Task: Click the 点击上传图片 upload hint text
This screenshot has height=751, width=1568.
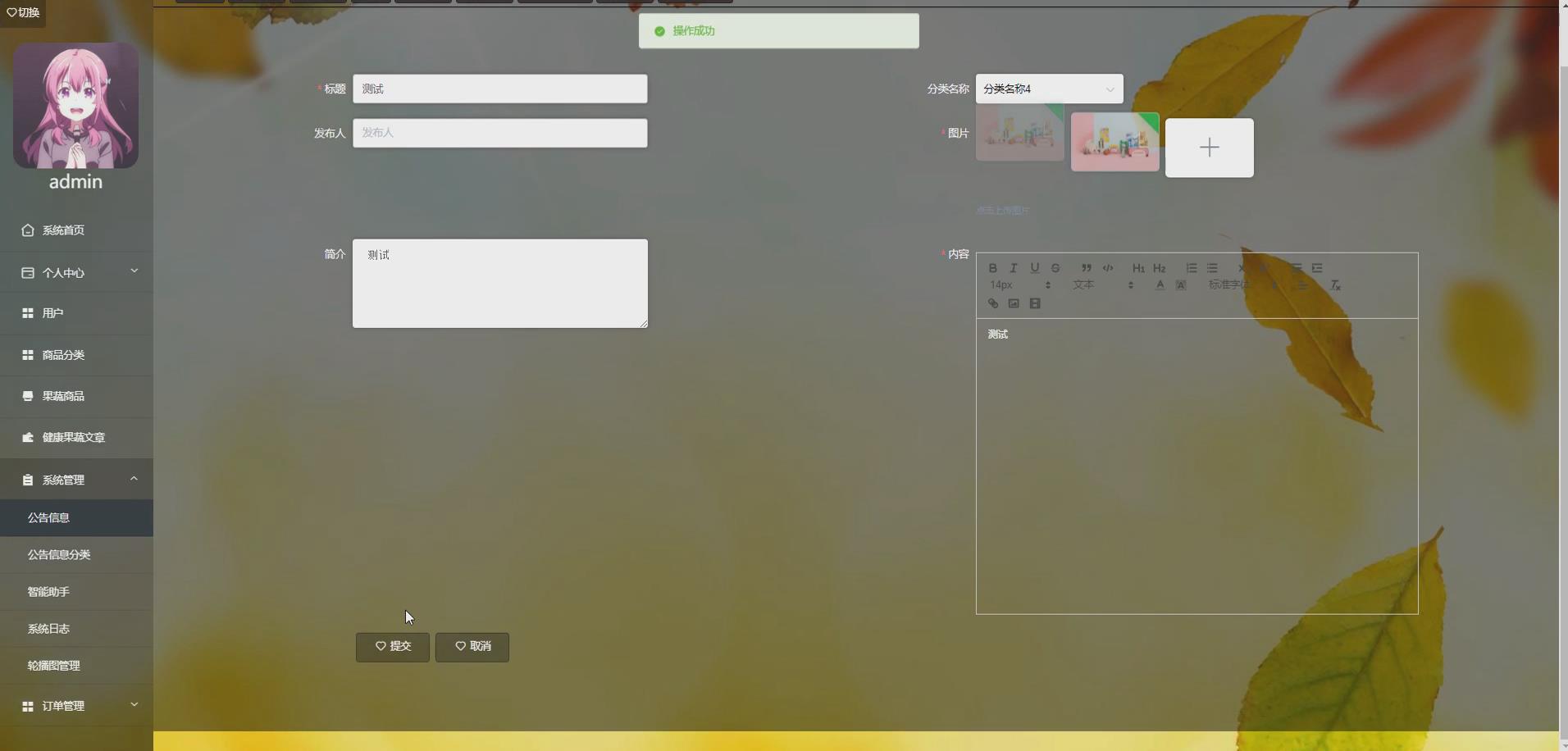Action: 1003,211
